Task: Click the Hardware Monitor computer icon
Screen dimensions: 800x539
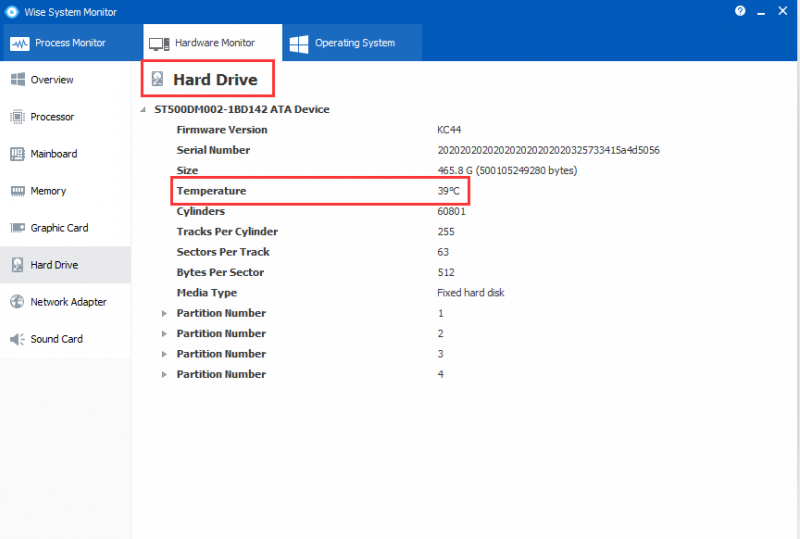Action: [159, 44]
